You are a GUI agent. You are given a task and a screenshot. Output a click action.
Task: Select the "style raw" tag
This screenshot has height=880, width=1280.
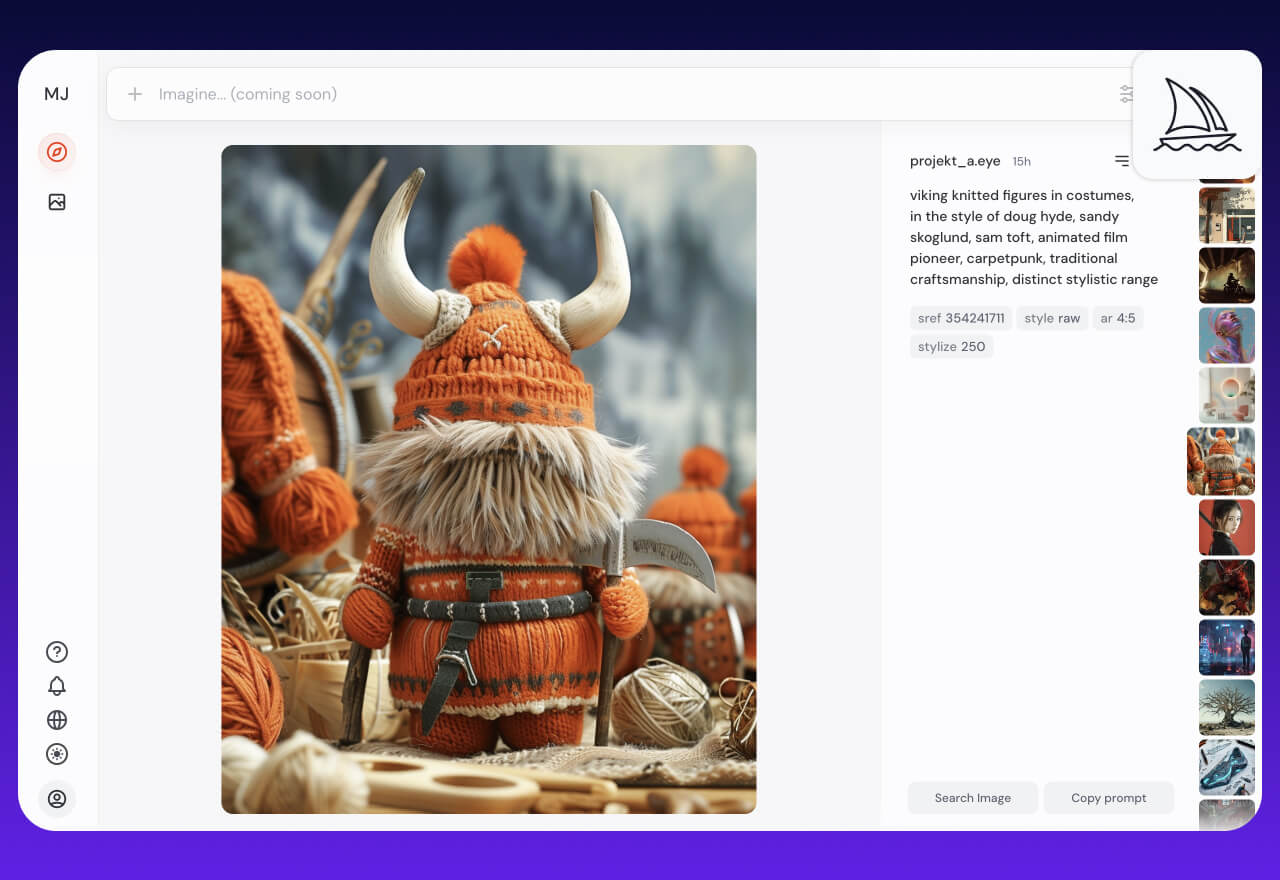click(1052, 318)
